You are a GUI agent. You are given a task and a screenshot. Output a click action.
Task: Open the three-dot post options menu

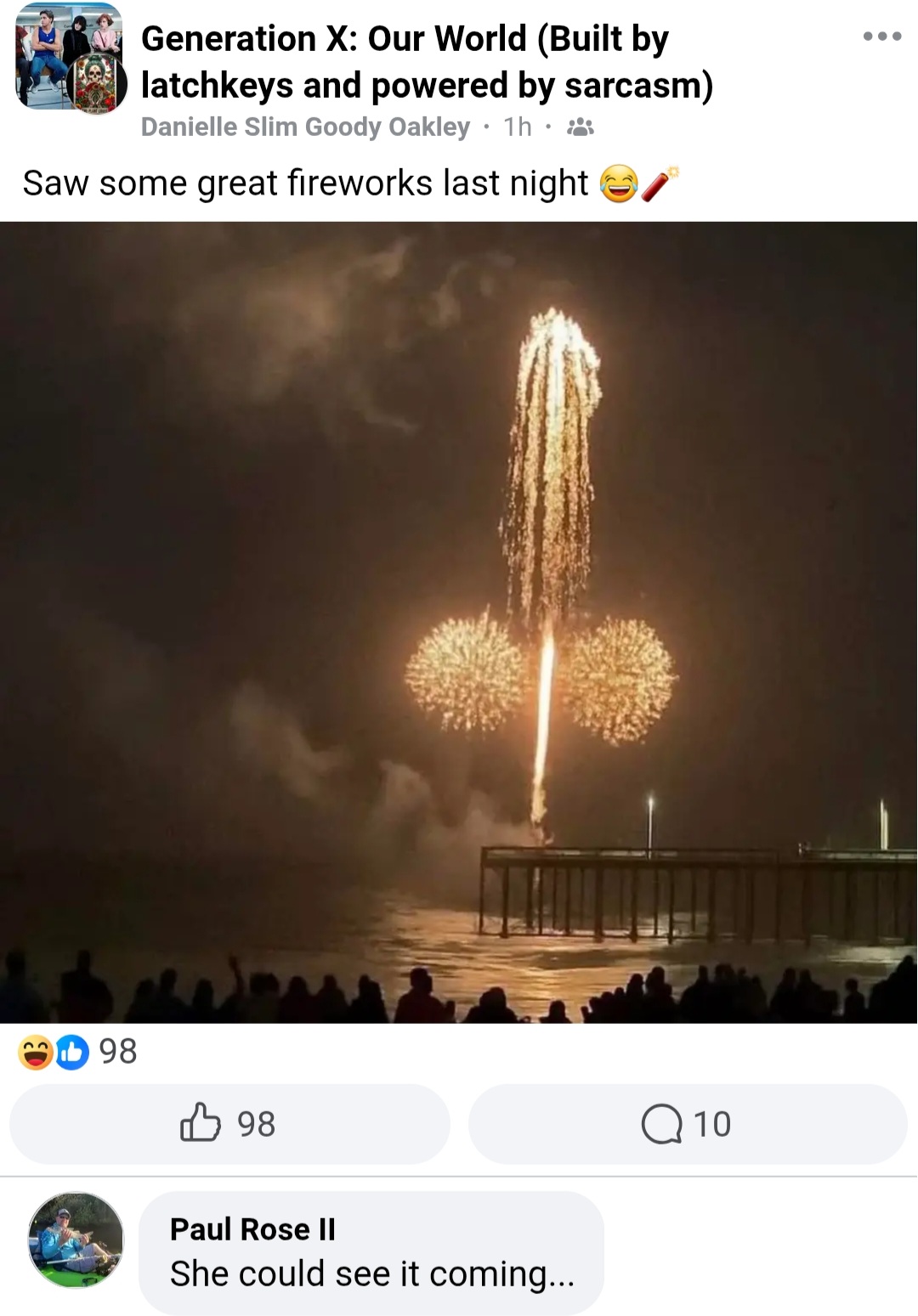coord(881,37)
